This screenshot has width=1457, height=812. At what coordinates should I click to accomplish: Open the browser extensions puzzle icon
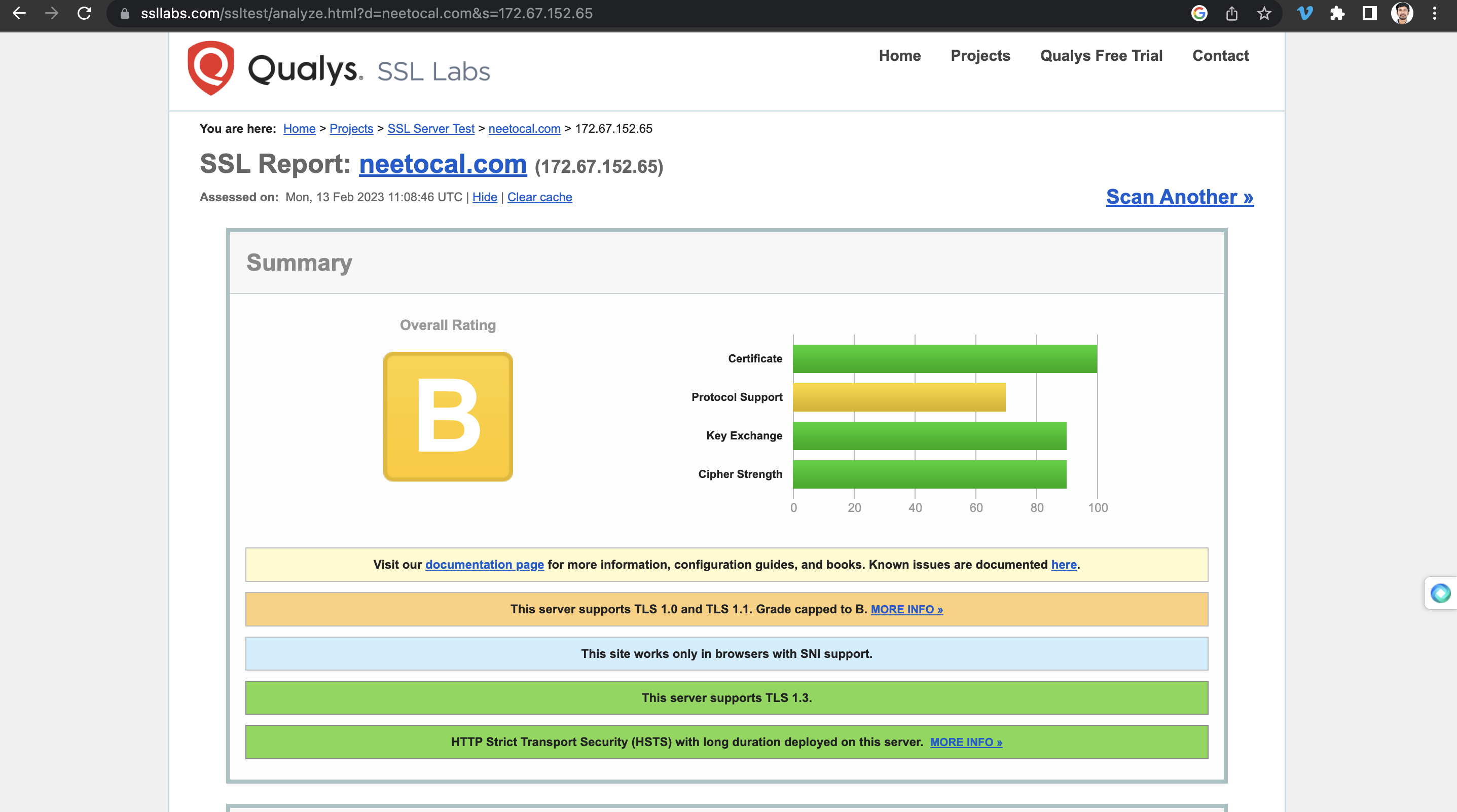(1338, 14)
